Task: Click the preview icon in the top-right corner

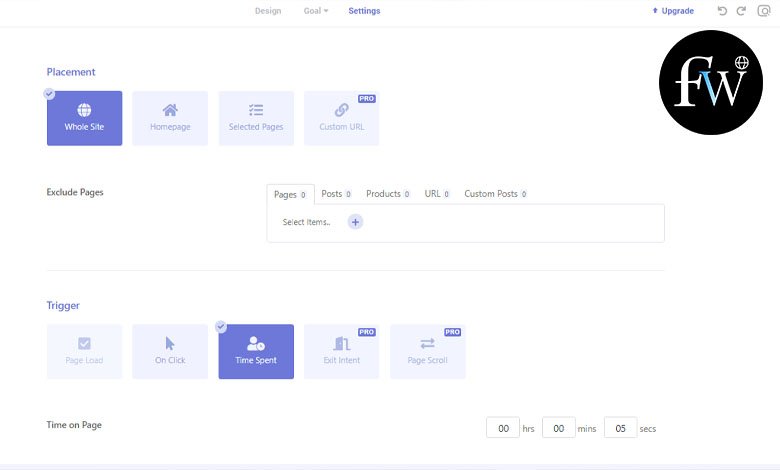Action: [764, 11]
